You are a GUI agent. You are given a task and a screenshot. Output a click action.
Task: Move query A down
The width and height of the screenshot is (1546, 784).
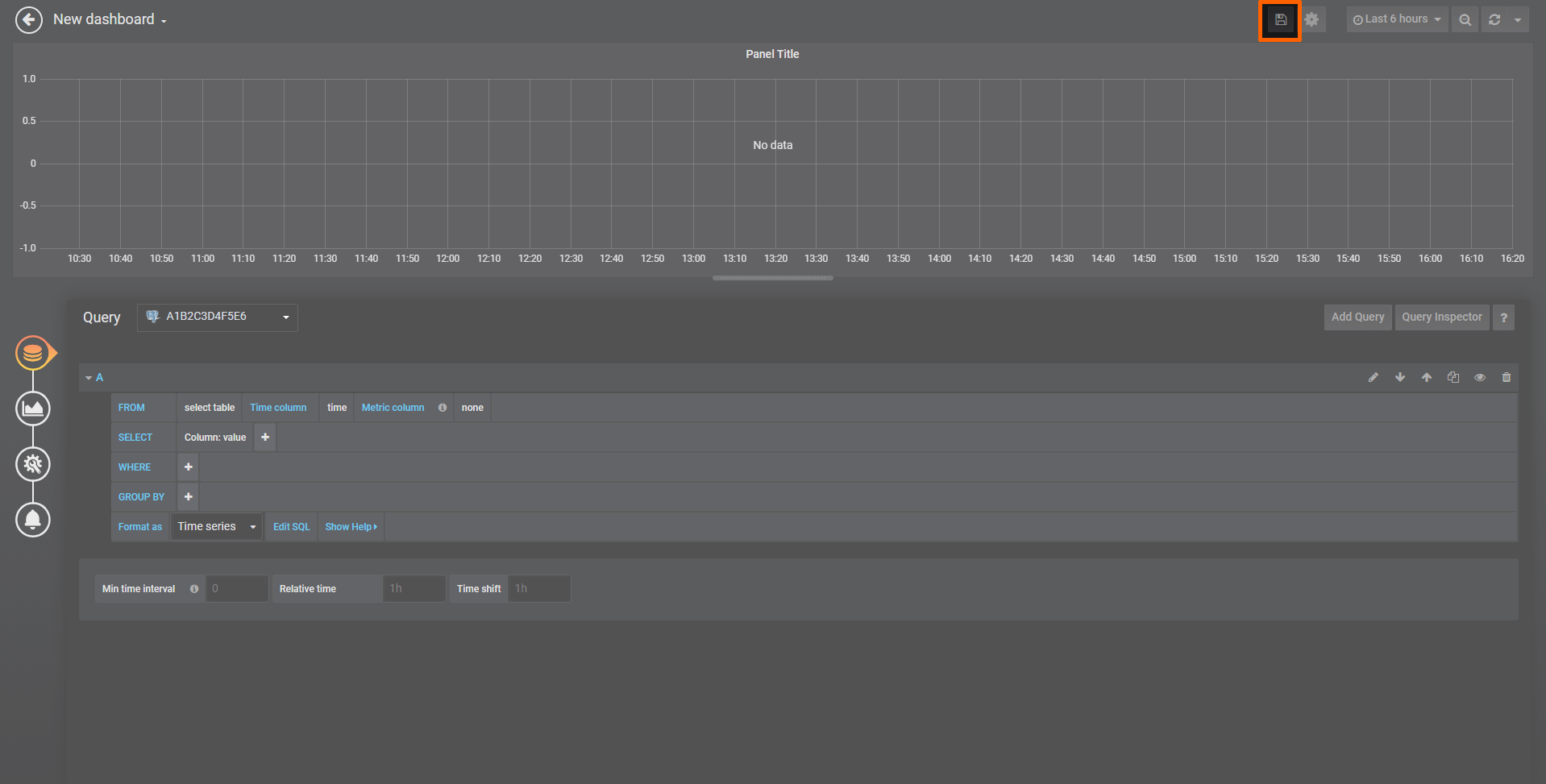(1400, 377)
